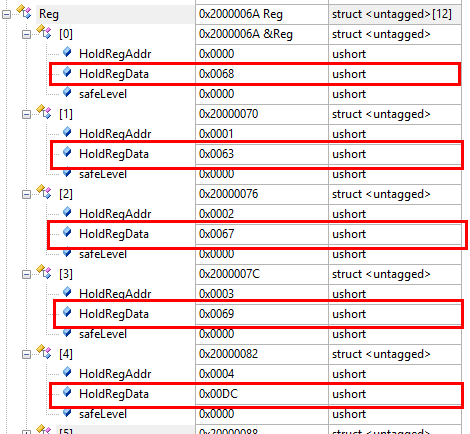Viewport: 470px width, 434px height.
Task: Click member icon of HoldRegData under [1]
Action: 67,152
